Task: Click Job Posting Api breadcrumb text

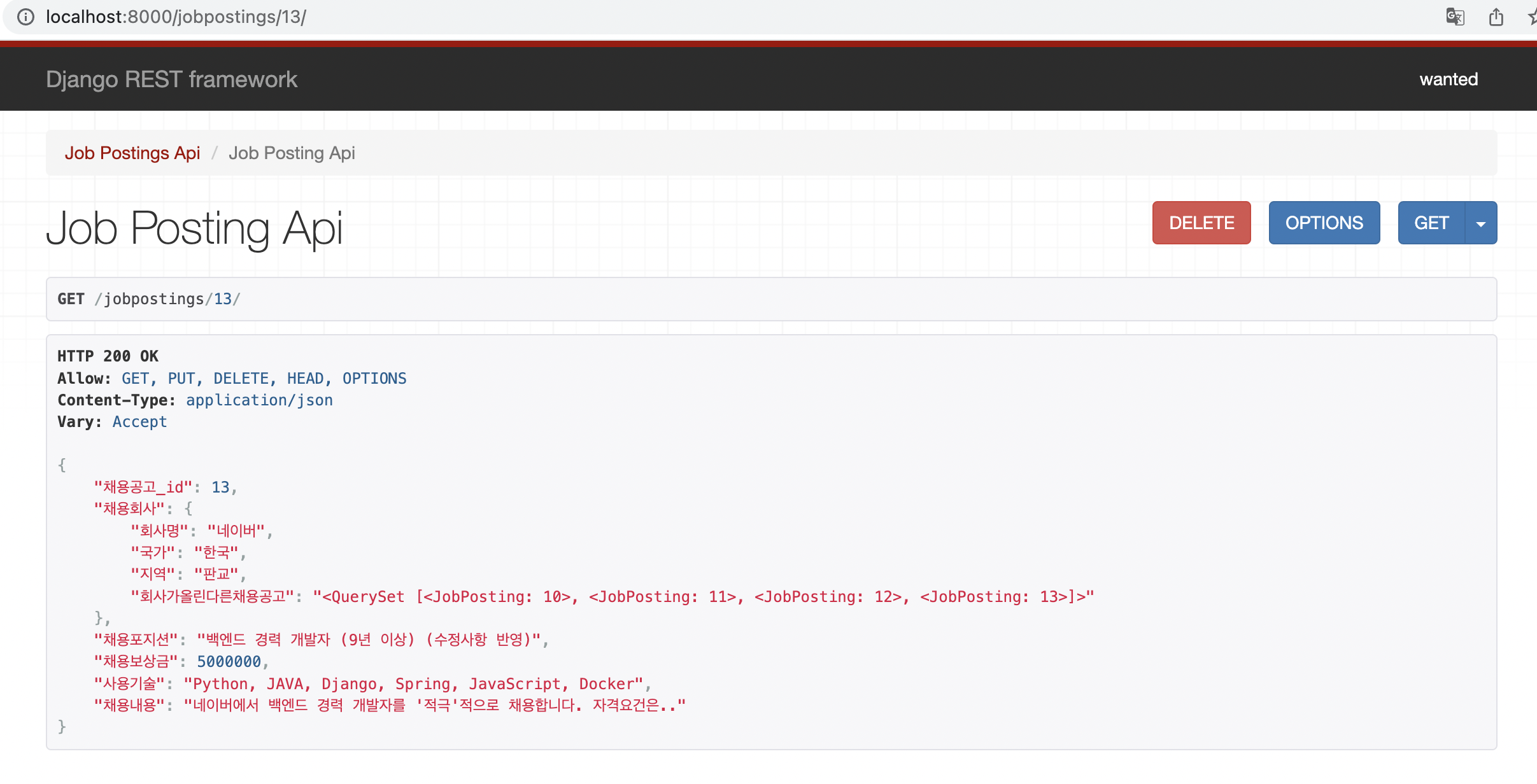Action: tap(292, 153)
